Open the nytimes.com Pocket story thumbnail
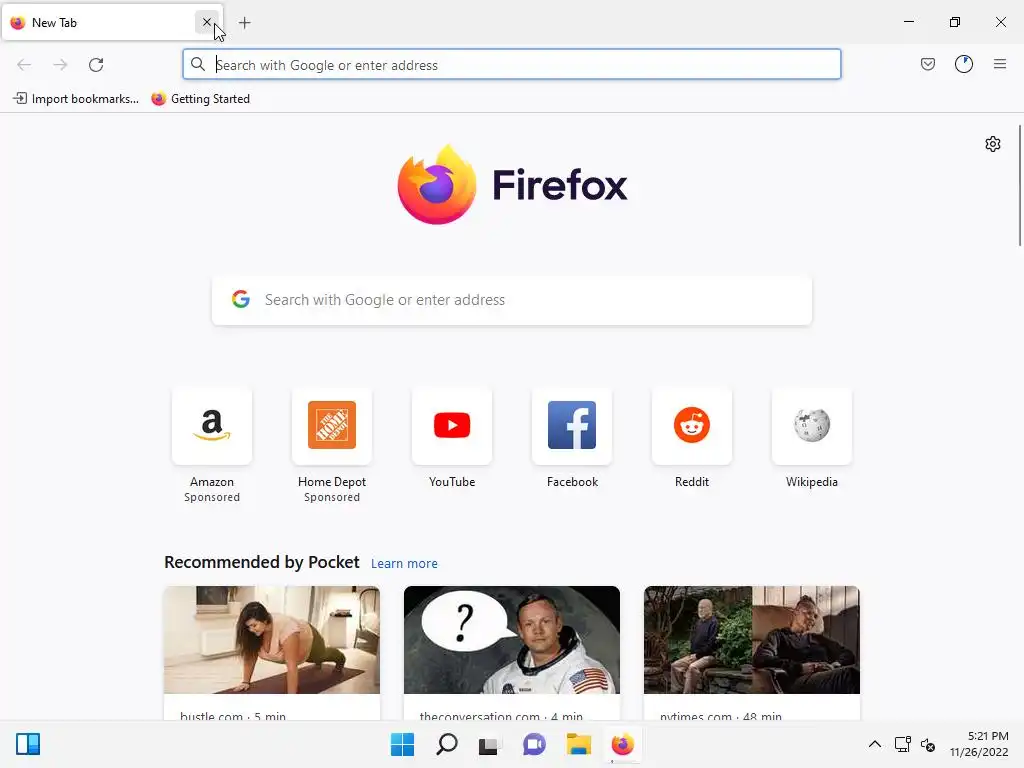Image resolution: width=1024 pixels, height=768 pixels. (x=752, y=640)
